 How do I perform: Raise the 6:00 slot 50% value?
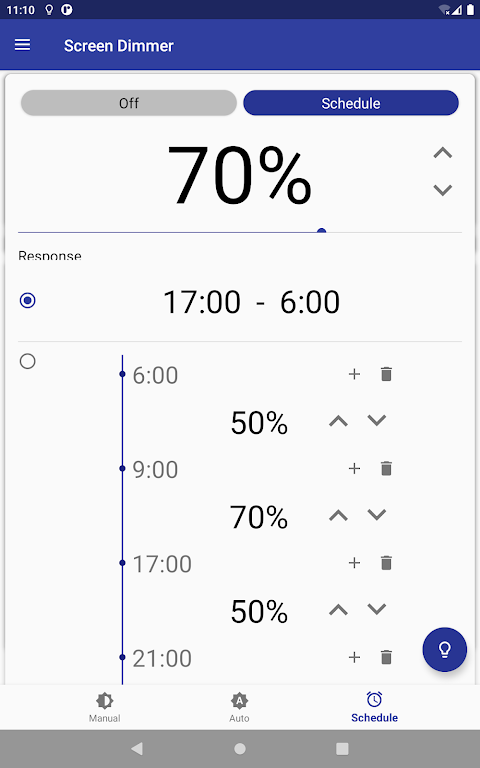(338, 421)
